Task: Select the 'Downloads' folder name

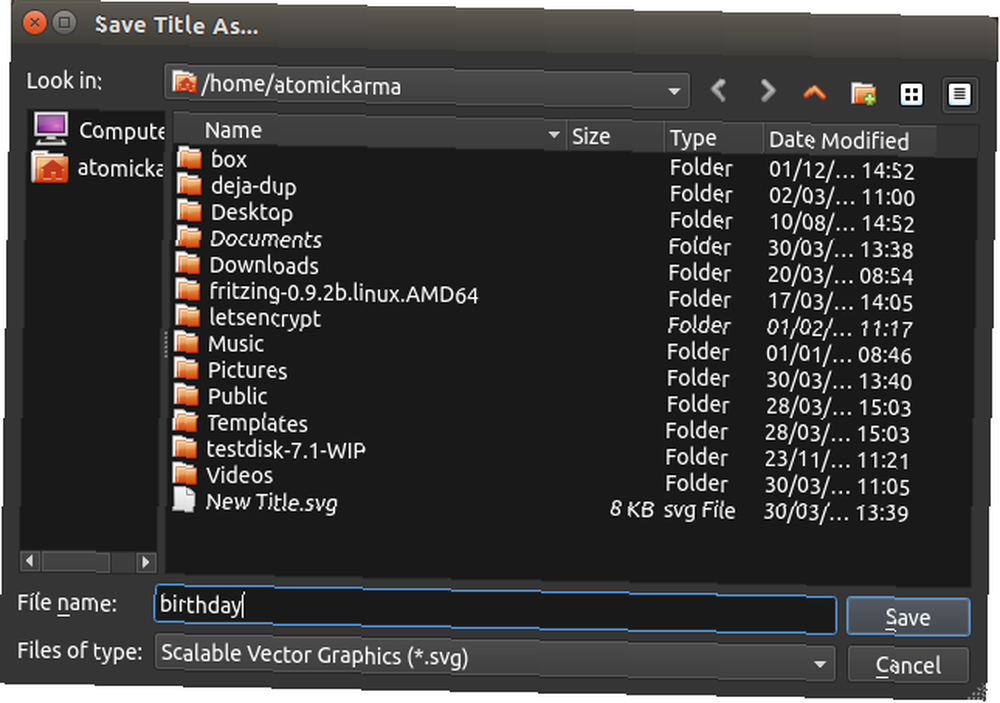Action: pos(264,265)
